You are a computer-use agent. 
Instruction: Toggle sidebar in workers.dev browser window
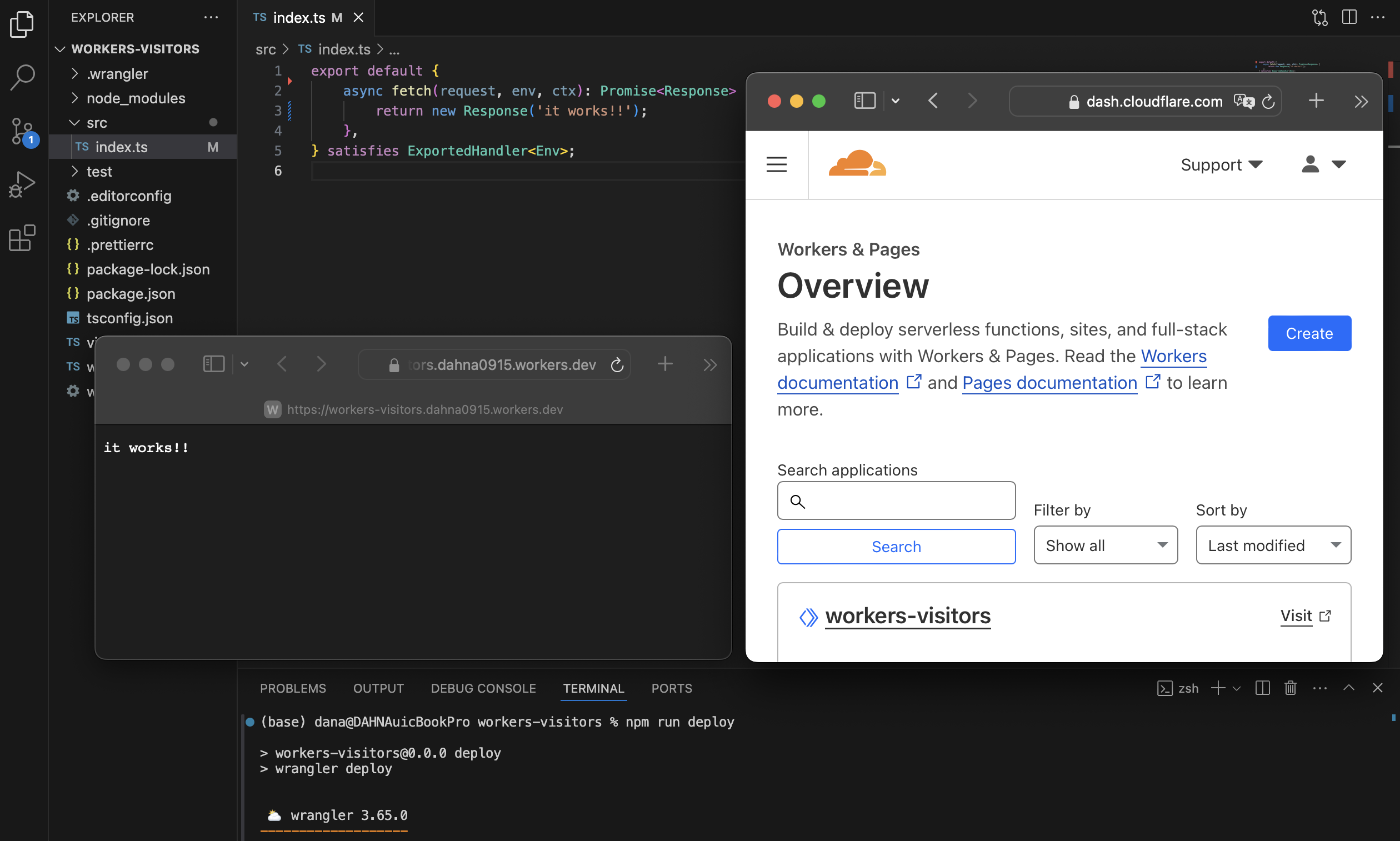(214, 364)
